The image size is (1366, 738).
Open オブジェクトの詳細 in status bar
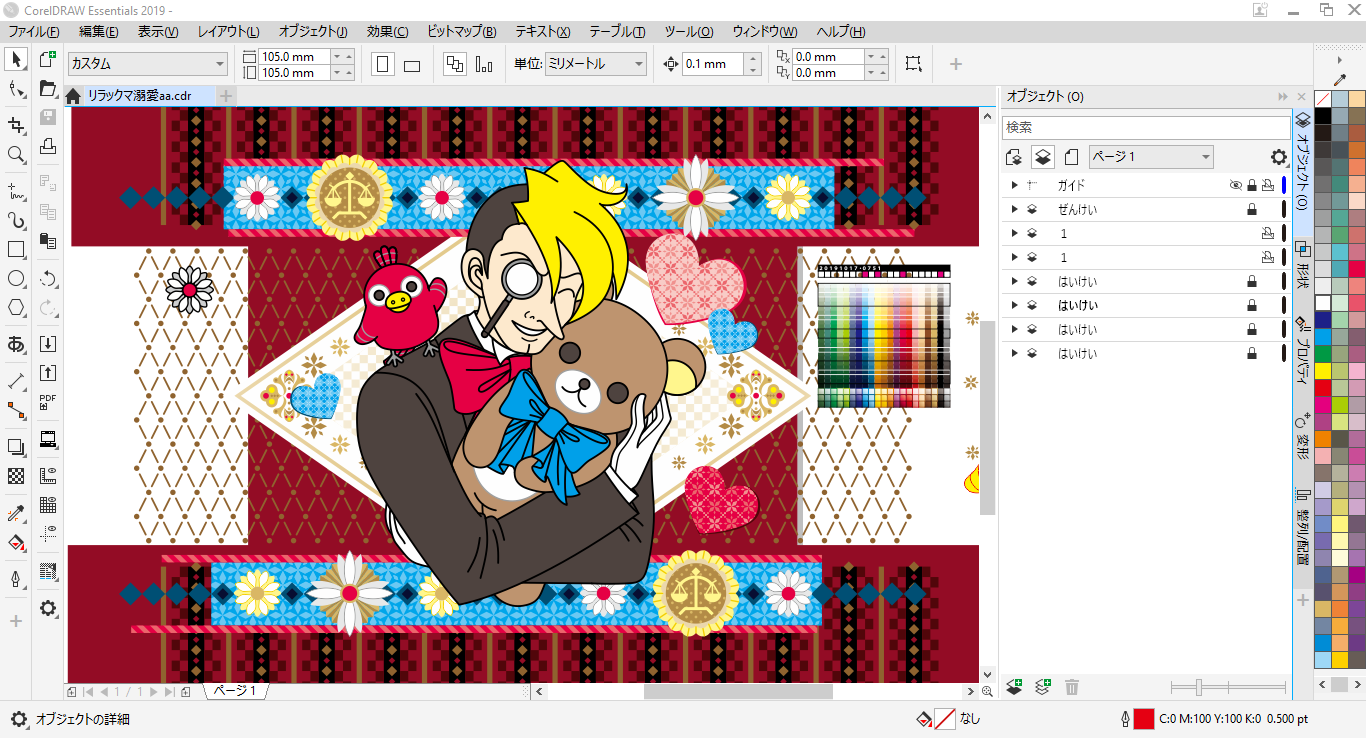pos(82,719)
